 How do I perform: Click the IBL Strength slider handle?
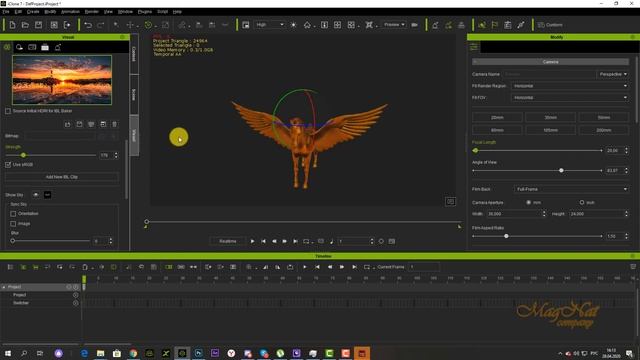[23, 156]
